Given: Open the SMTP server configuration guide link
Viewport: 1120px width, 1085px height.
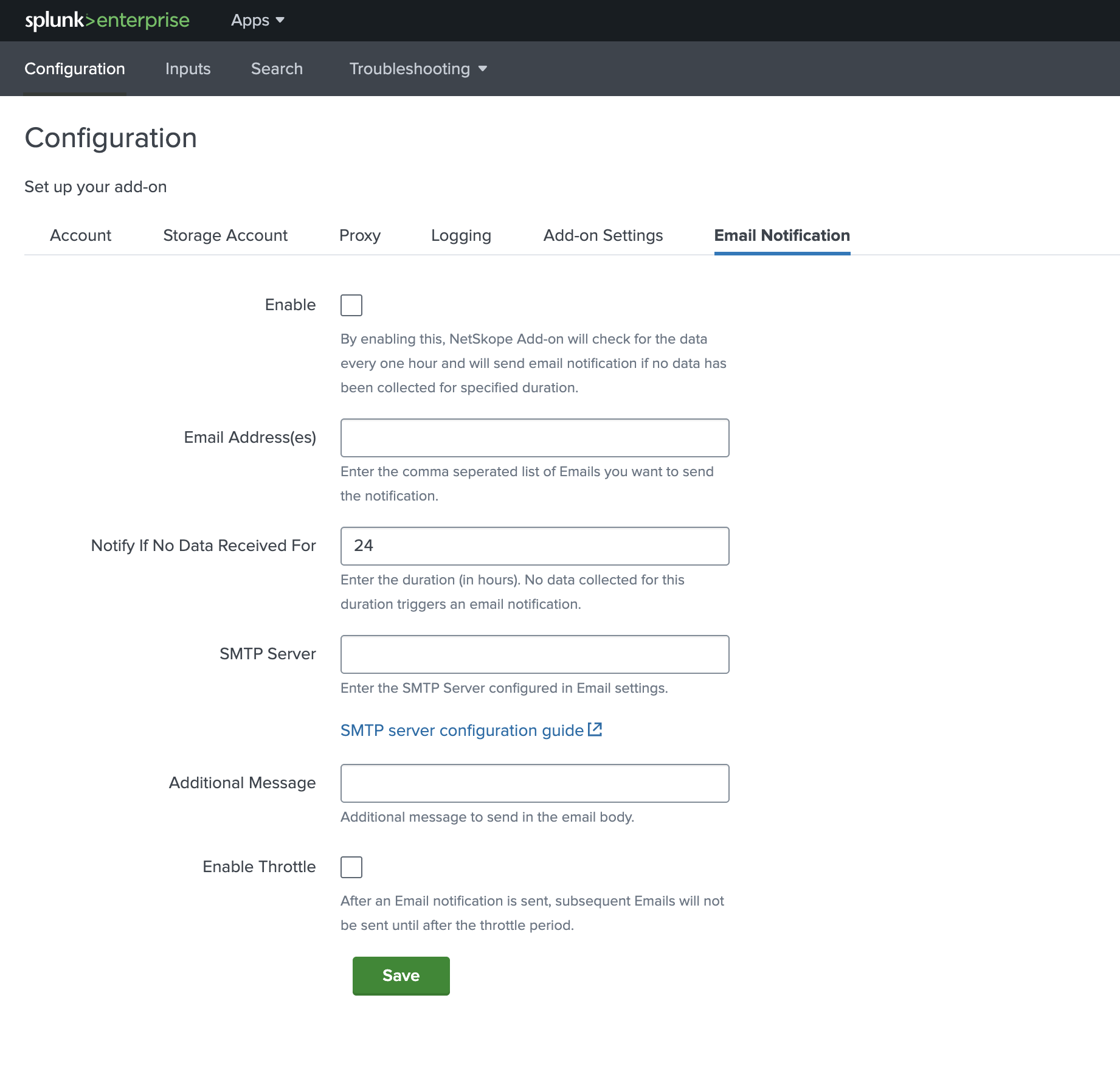Looking at the screenshot, I should [471, 730].
